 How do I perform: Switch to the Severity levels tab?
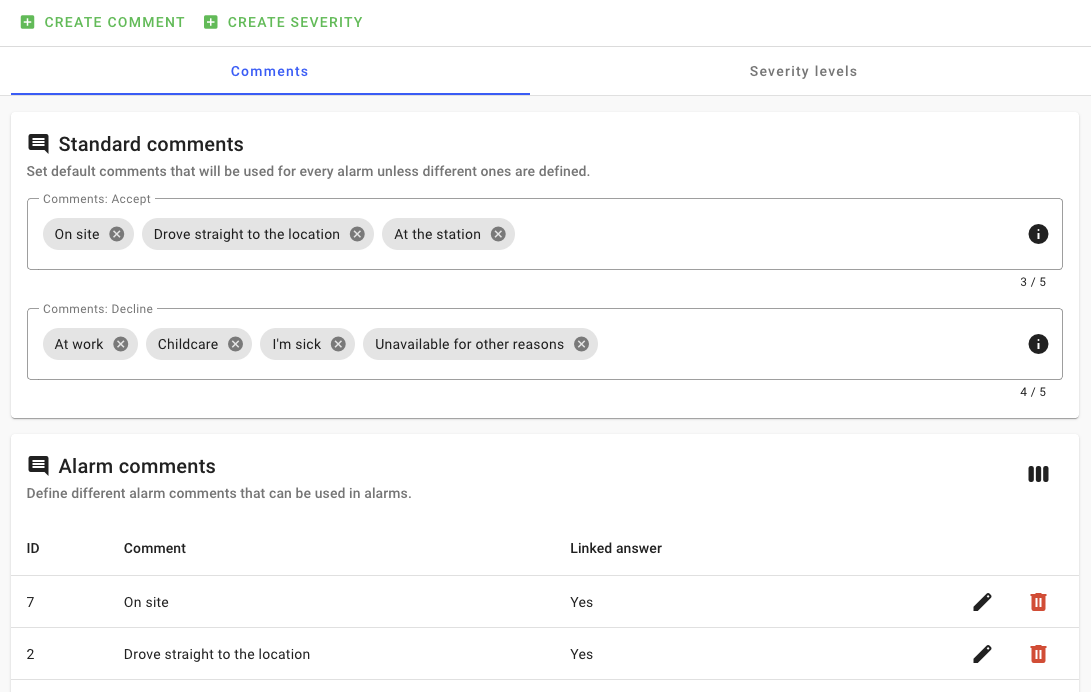803,71
